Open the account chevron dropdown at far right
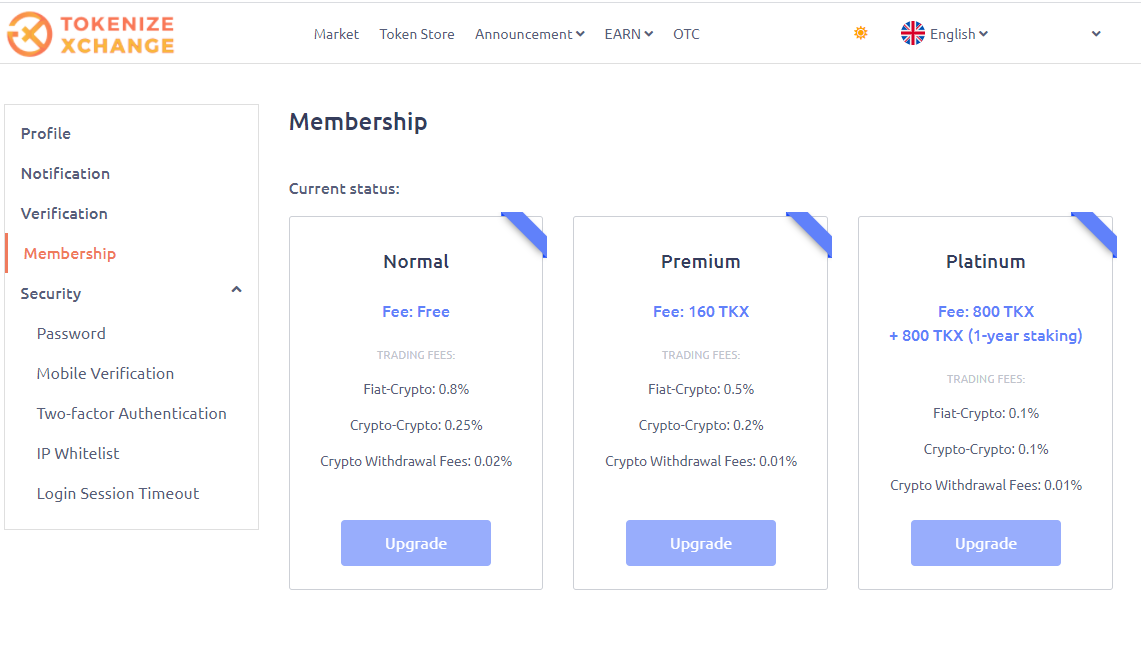The width and height of the screenshot is (1141, 658). (1096, 33)
